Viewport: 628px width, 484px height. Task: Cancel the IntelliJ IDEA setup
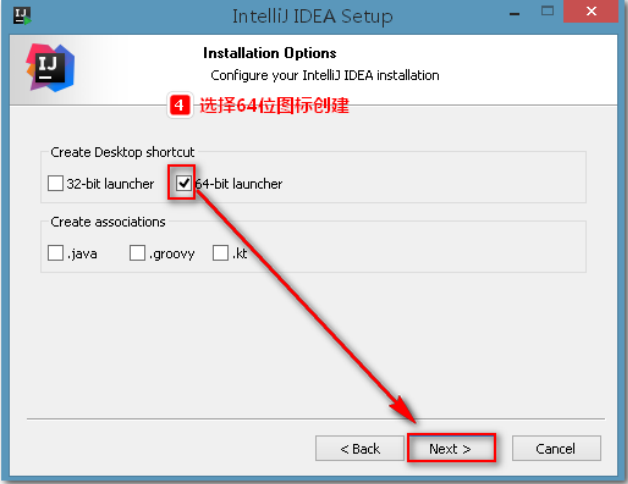coord(556,448)
